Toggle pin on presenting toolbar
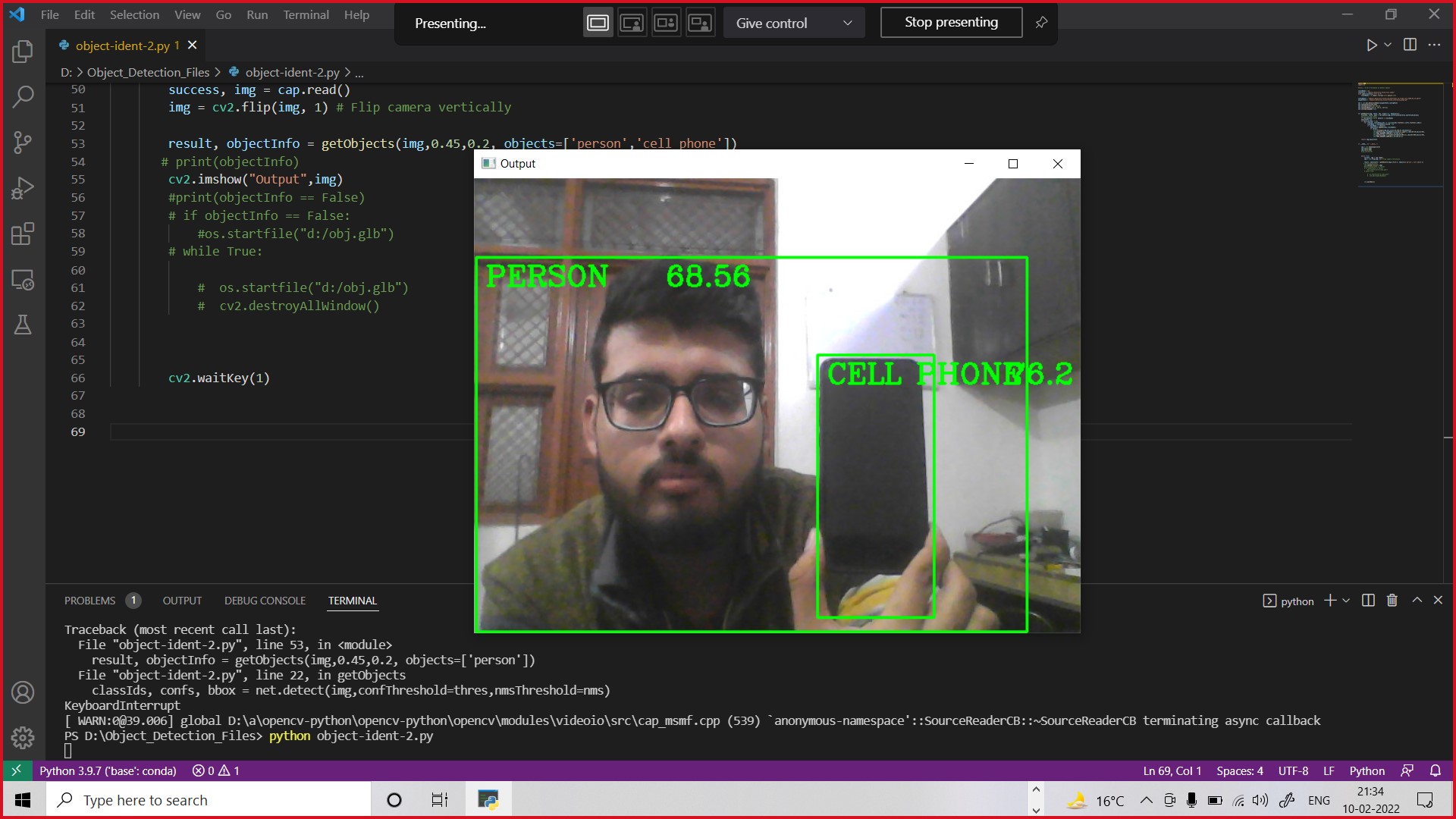 [x=1041, y=23]
